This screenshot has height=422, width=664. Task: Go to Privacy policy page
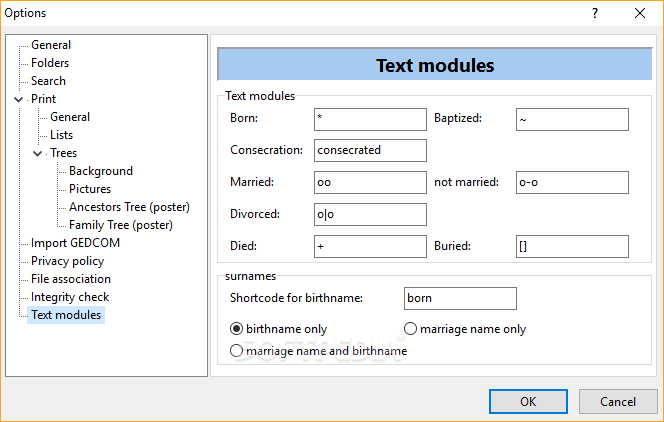tap(67, 261)
